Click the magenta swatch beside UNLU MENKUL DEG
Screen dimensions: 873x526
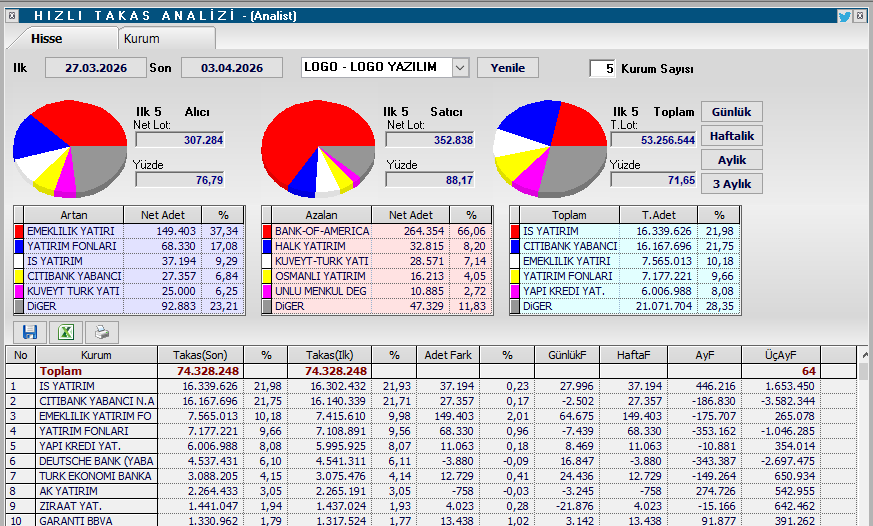coord(267,291)
